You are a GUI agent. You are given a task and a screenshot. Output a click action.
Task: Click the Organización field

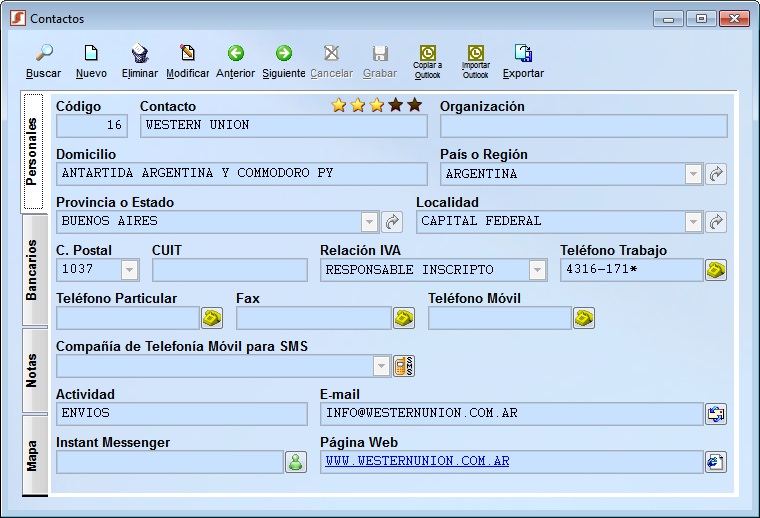click(x=584, y=126)
